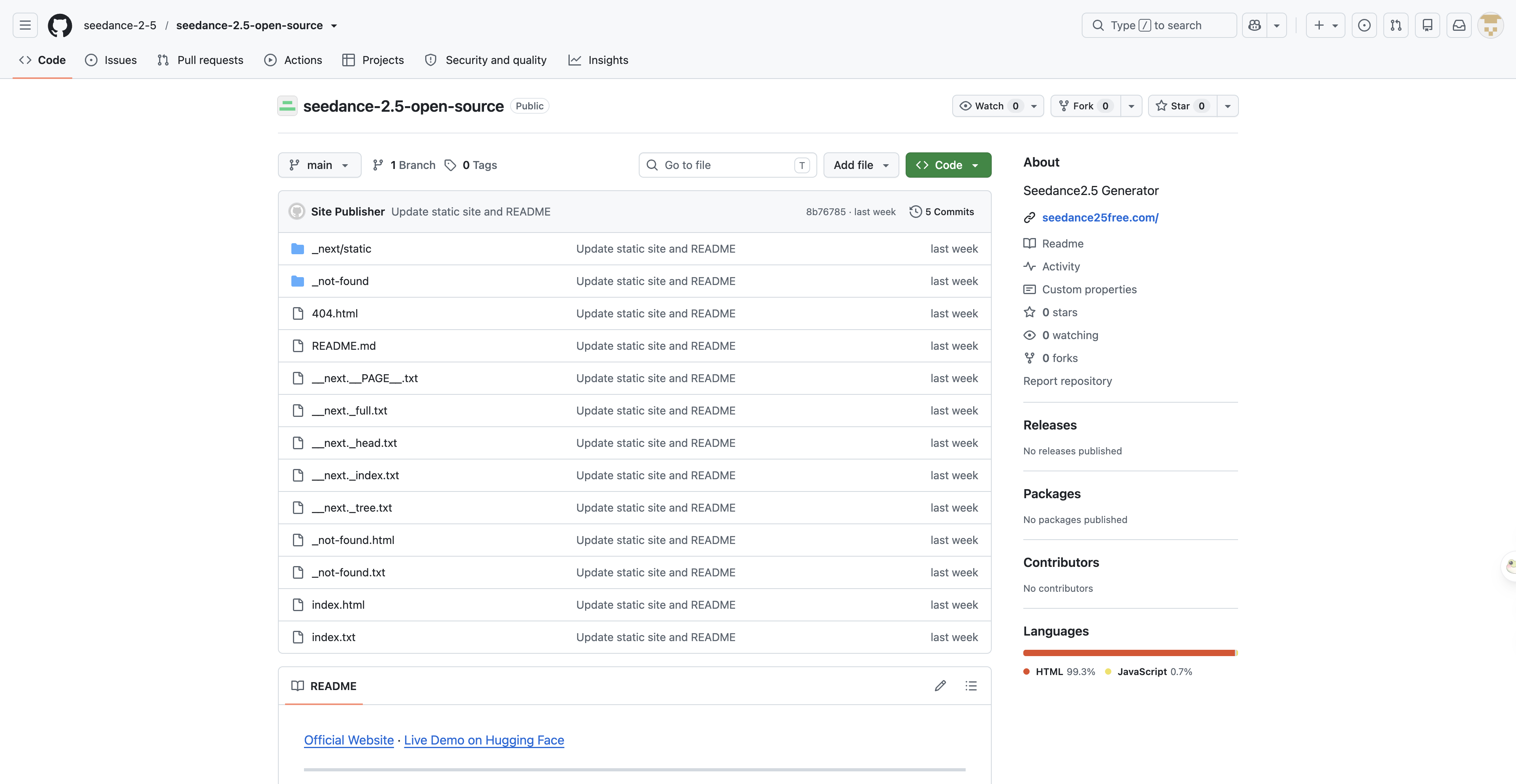Open the Site Publisher avatar
This screenshot has width=1516, height=784.
tap(296, 211)
